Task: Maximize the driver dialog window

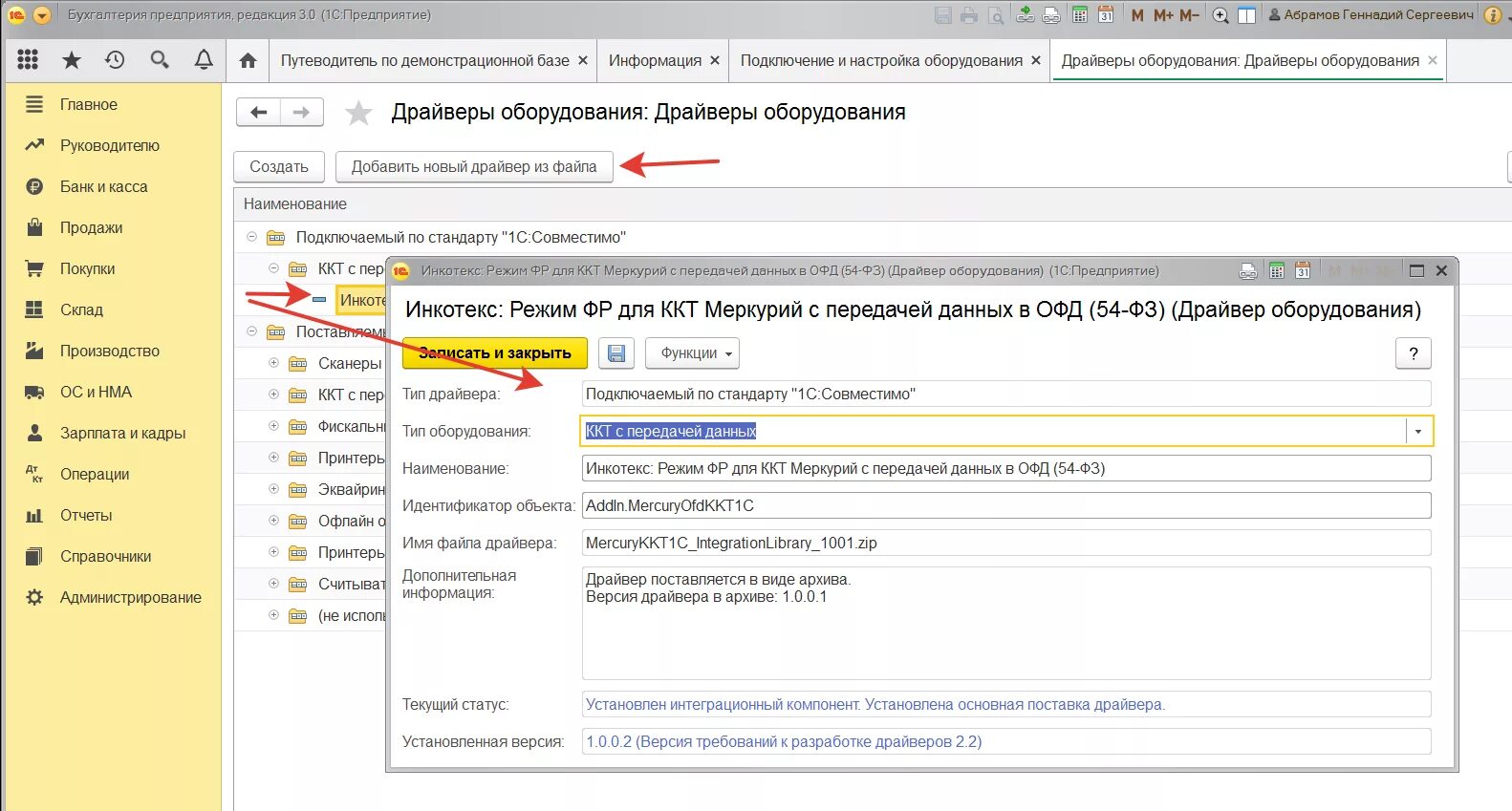Action: (1416, 271)
